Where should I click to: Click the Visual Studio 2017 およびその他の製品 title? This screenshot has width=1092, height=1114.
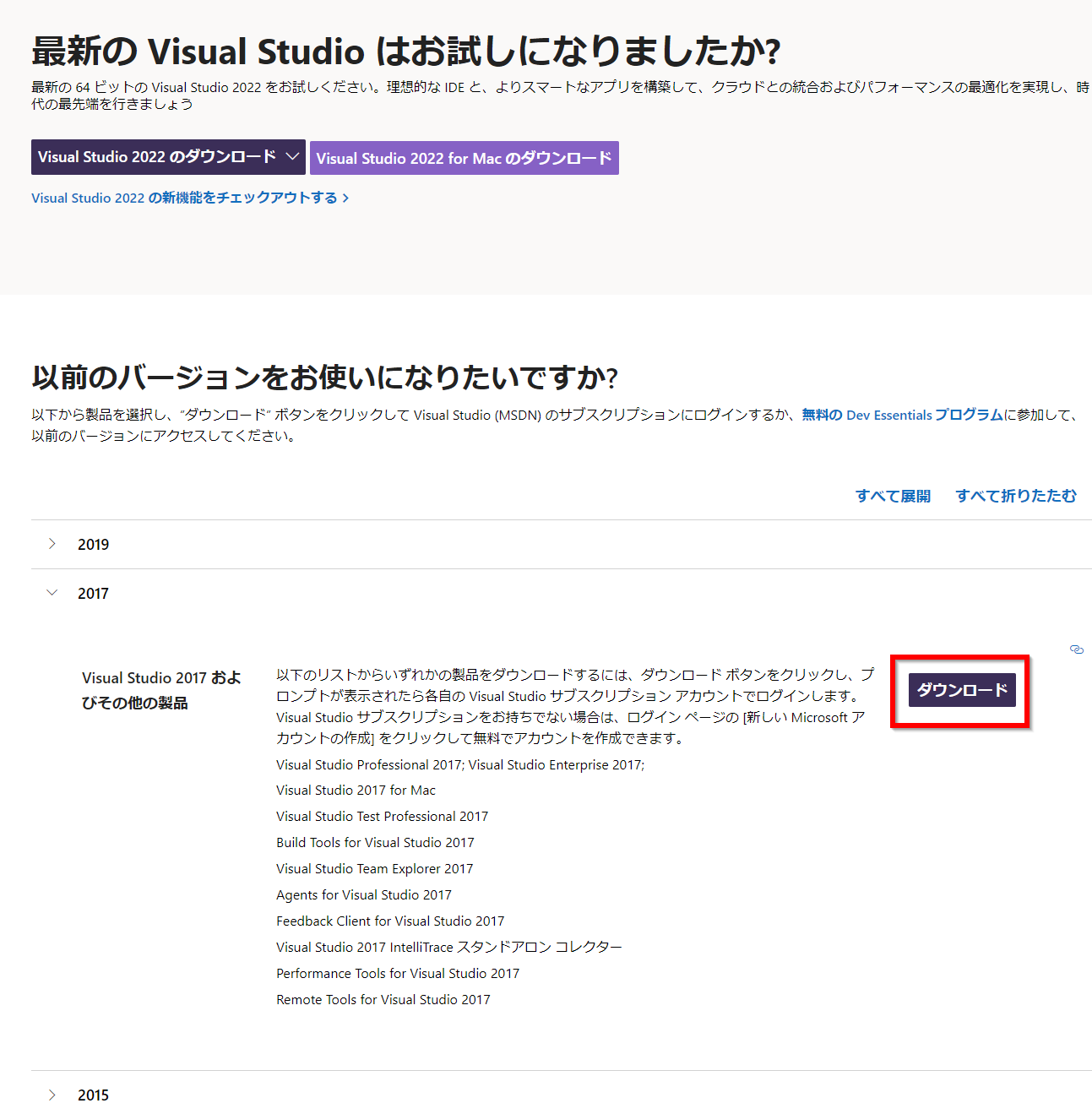tap(161, 690)
